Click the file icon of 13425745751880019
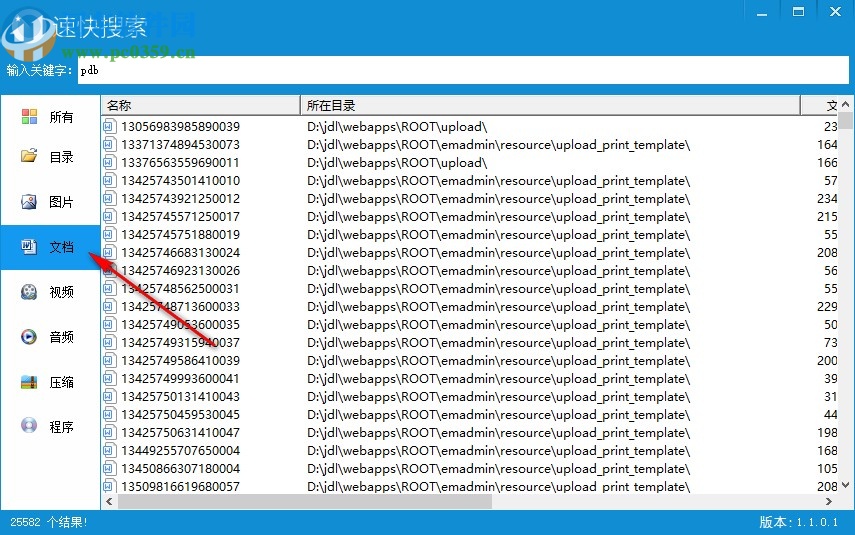The height and width of the screenshot is (535, 855). click(109, 235)
